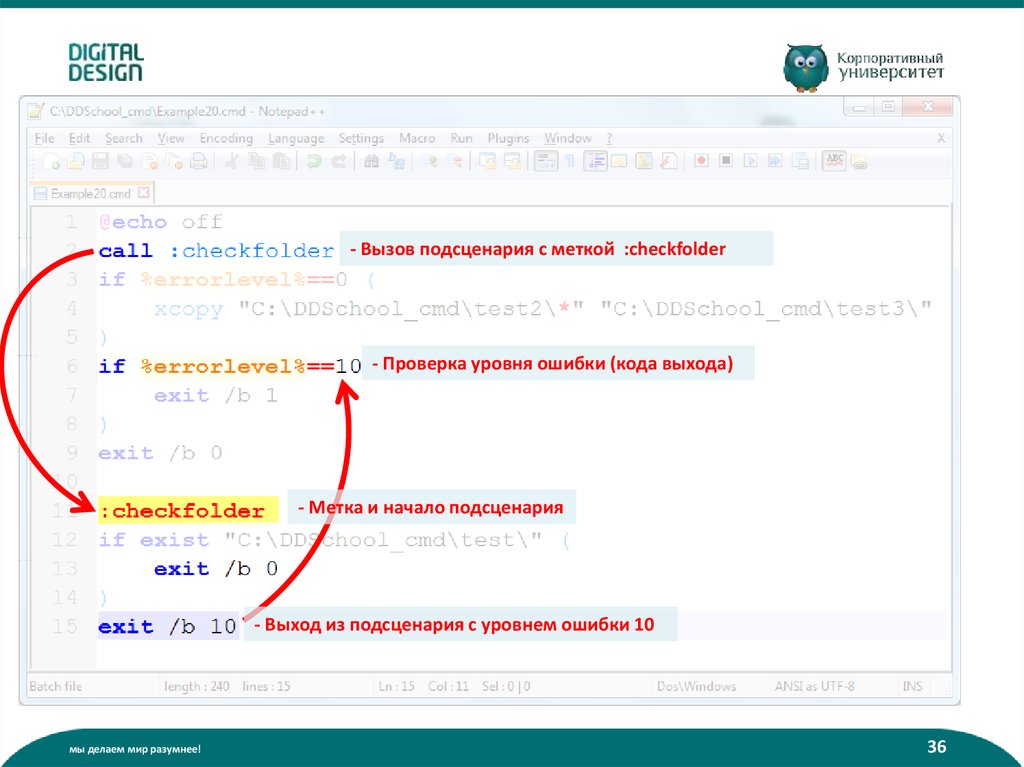Click the New file toolbar icon
Image resolution: width=1024 pixels, height=767 pixels.
coord(51,161)
